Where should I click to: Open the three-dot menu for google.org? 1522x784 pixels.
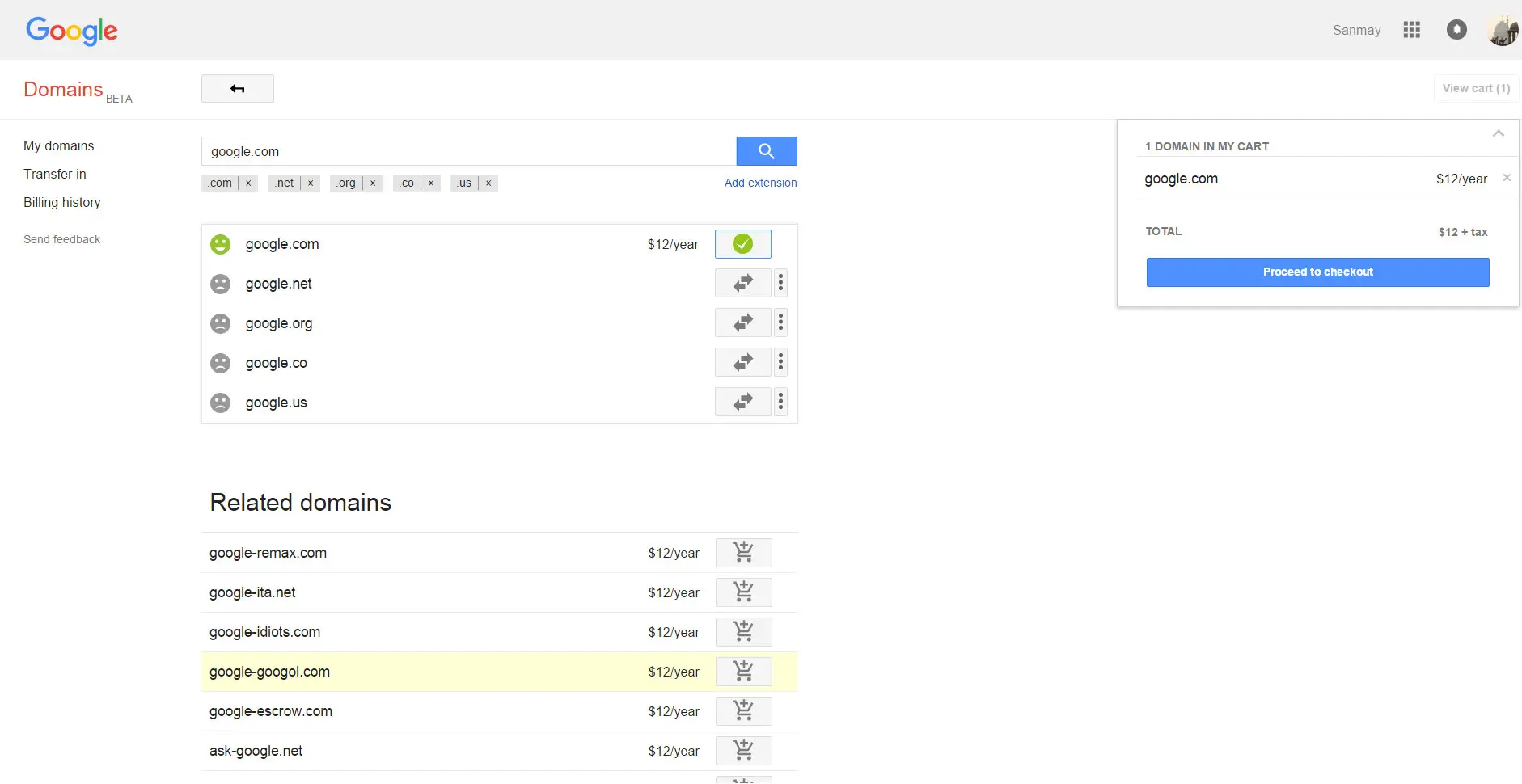tap(780, 322)
